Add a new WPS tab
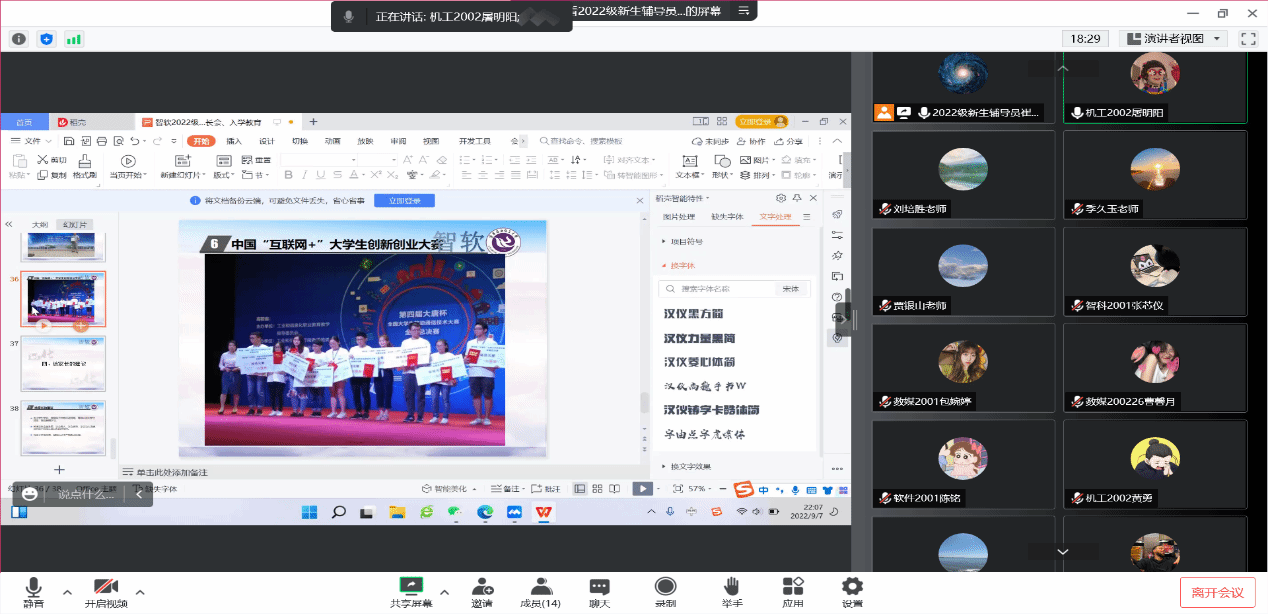This screenshot has height=614, width=1268. pyautogui.click(x=313, y=121)
